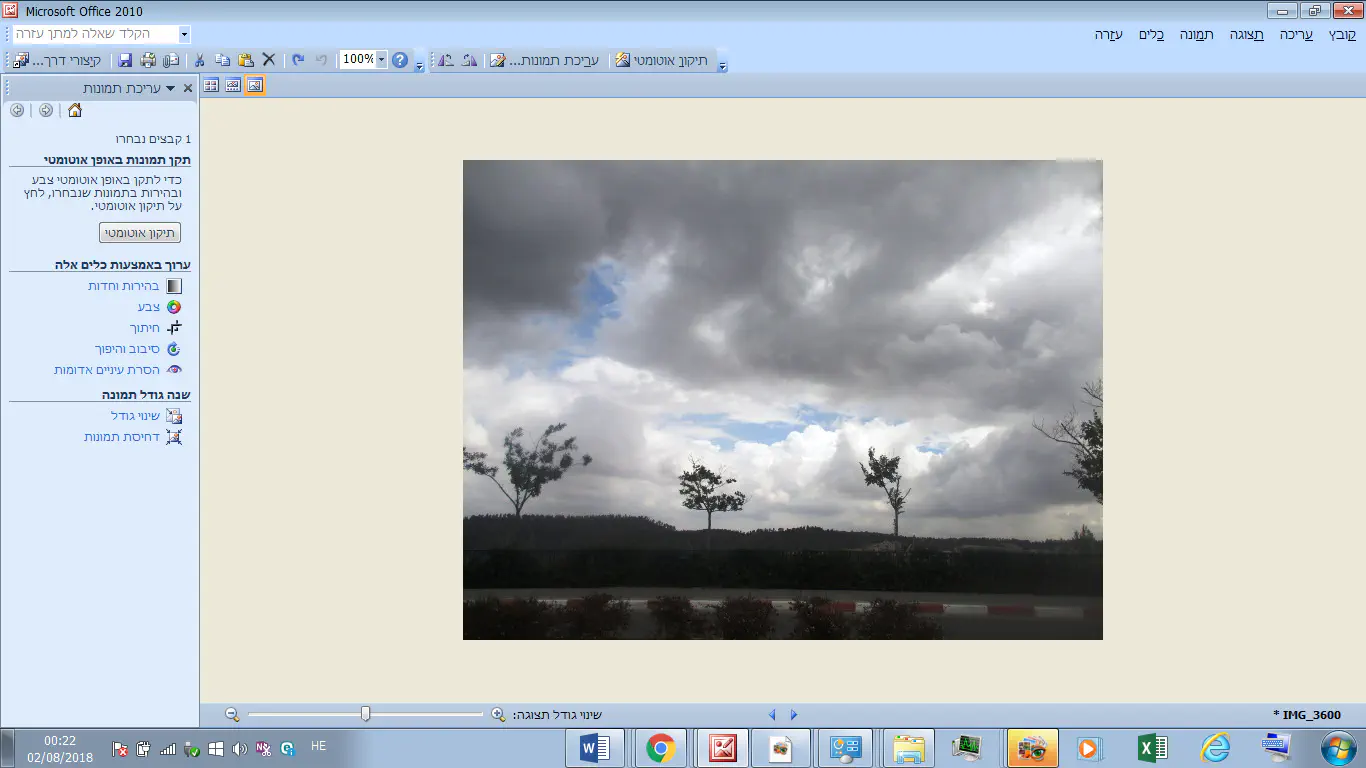
Task: Open the help question box dropdown arrow
Action: coord(183,35)
